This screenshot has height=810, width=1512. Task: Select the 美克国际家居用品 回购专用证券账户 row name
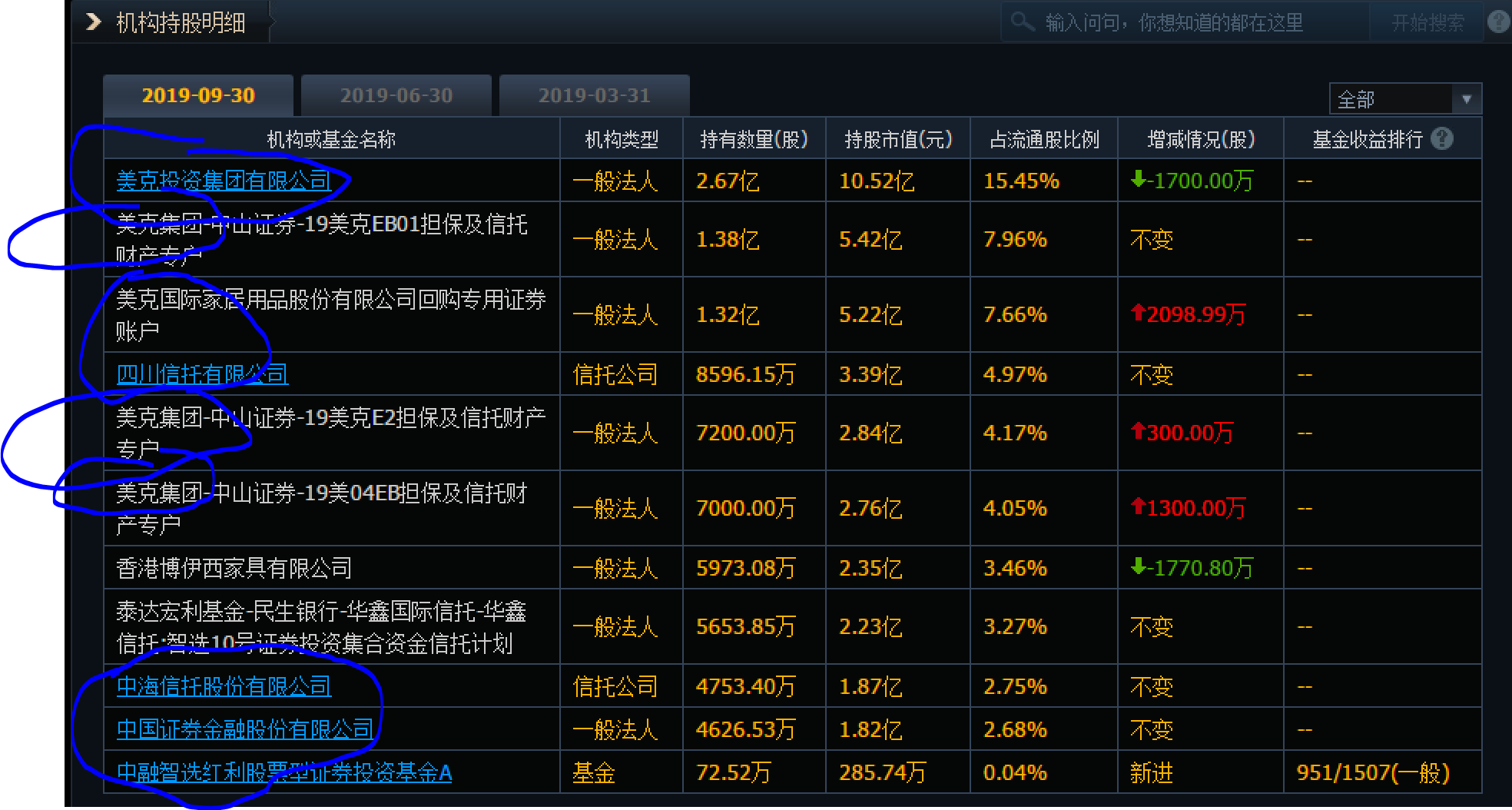tap(331, 315)
